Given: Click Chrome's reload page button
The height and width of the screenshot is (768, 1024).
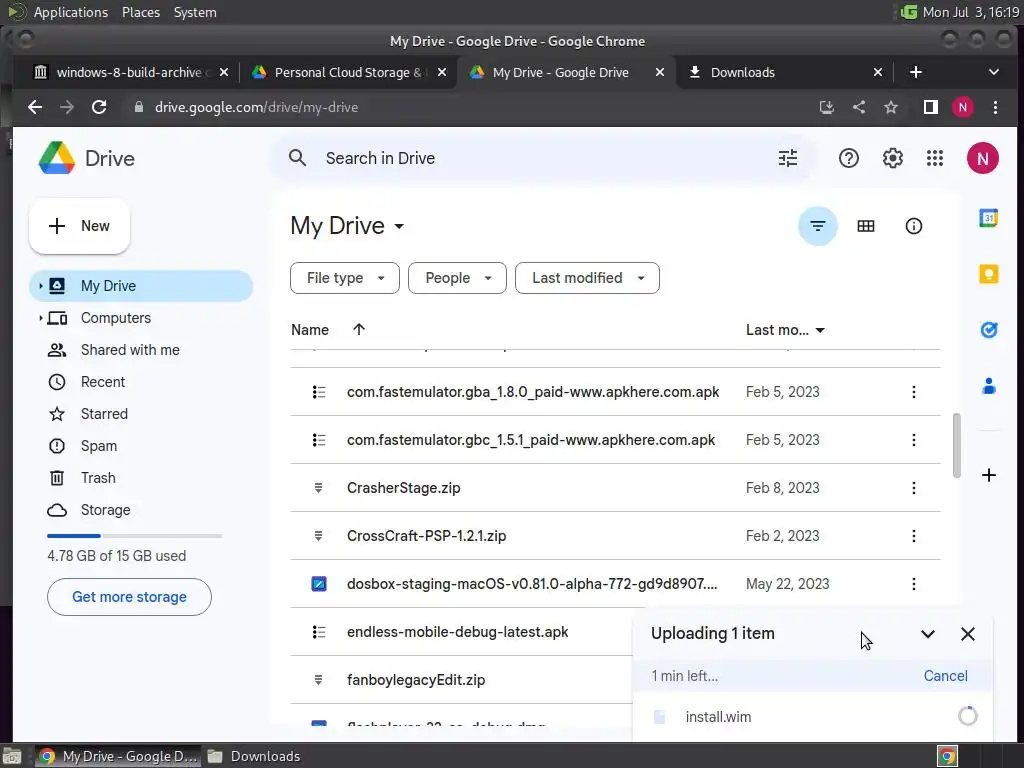Looking at the screenshot, I should (99, 107).
